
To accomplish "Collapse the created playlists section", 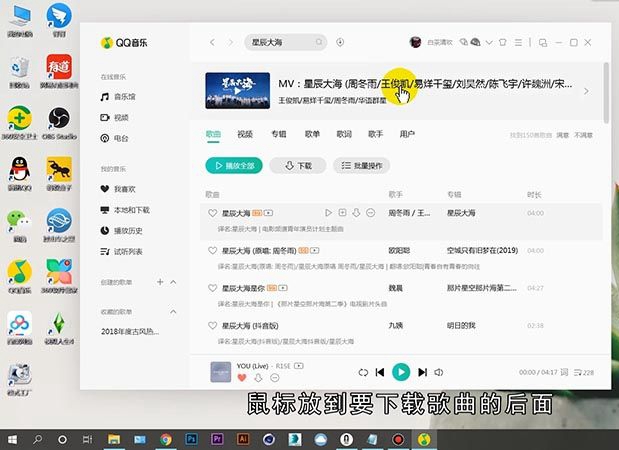I will (x=173, y=282).
